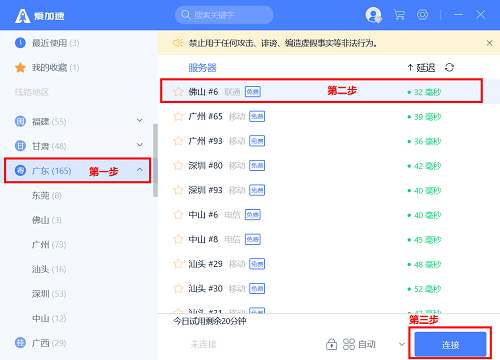Favorite the 佛山 #6 server star
This screenshot has height=360, width=500.
click(x=178, y=92)
